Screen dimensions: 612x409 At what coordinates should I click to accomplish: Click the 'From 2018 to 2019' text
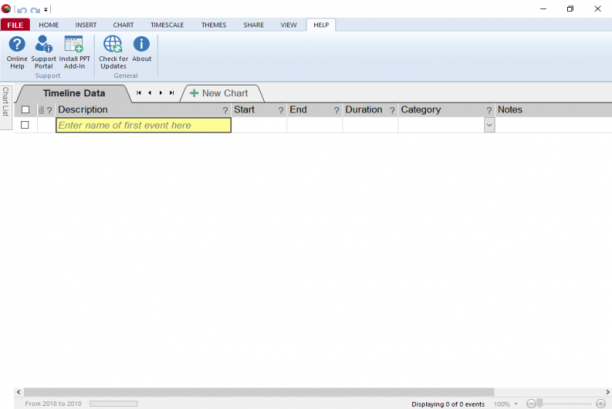point(53,404)
